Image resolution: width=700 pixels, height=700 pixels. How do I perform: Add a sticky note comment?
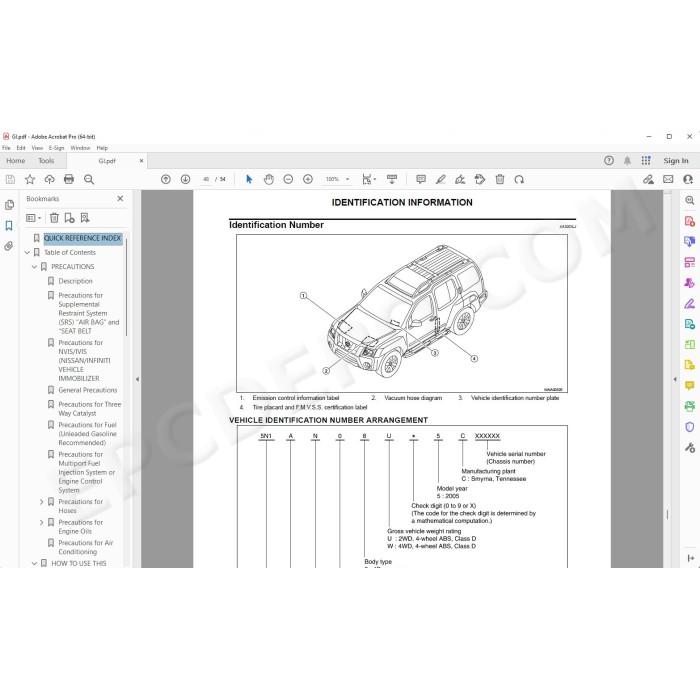coord(421,179)
